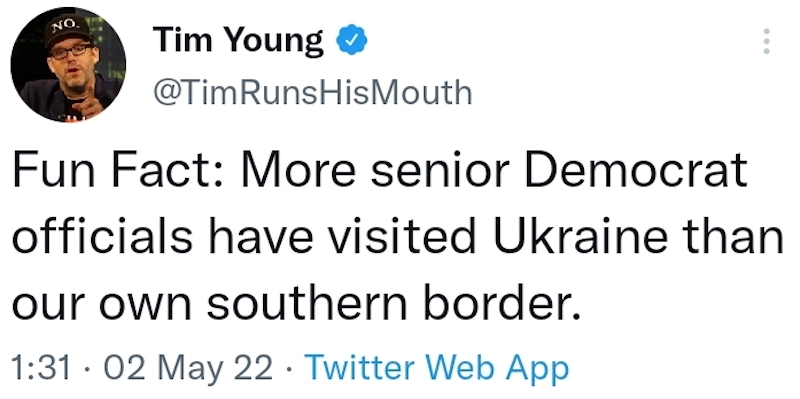The height and width of the screenshot is (399, 800).
Task: Click the word senior in tweet
Action: [x=439, y=169]
